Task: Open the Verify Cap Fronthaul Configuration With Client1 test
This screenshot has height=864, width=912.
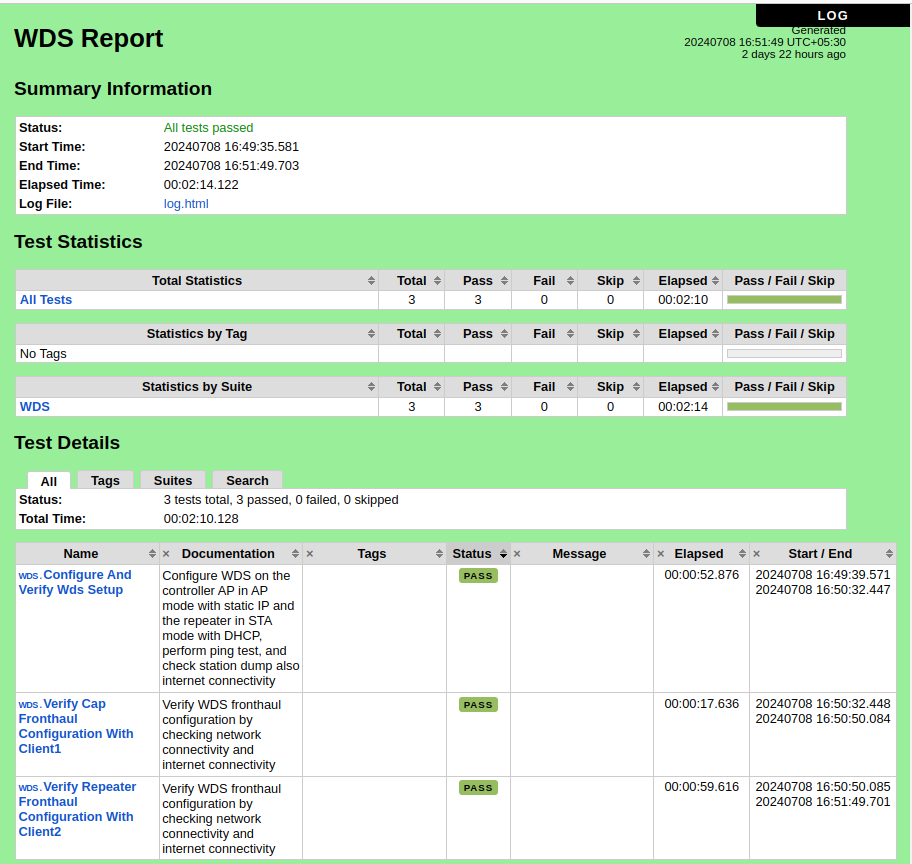Action: tap(76, 726)
